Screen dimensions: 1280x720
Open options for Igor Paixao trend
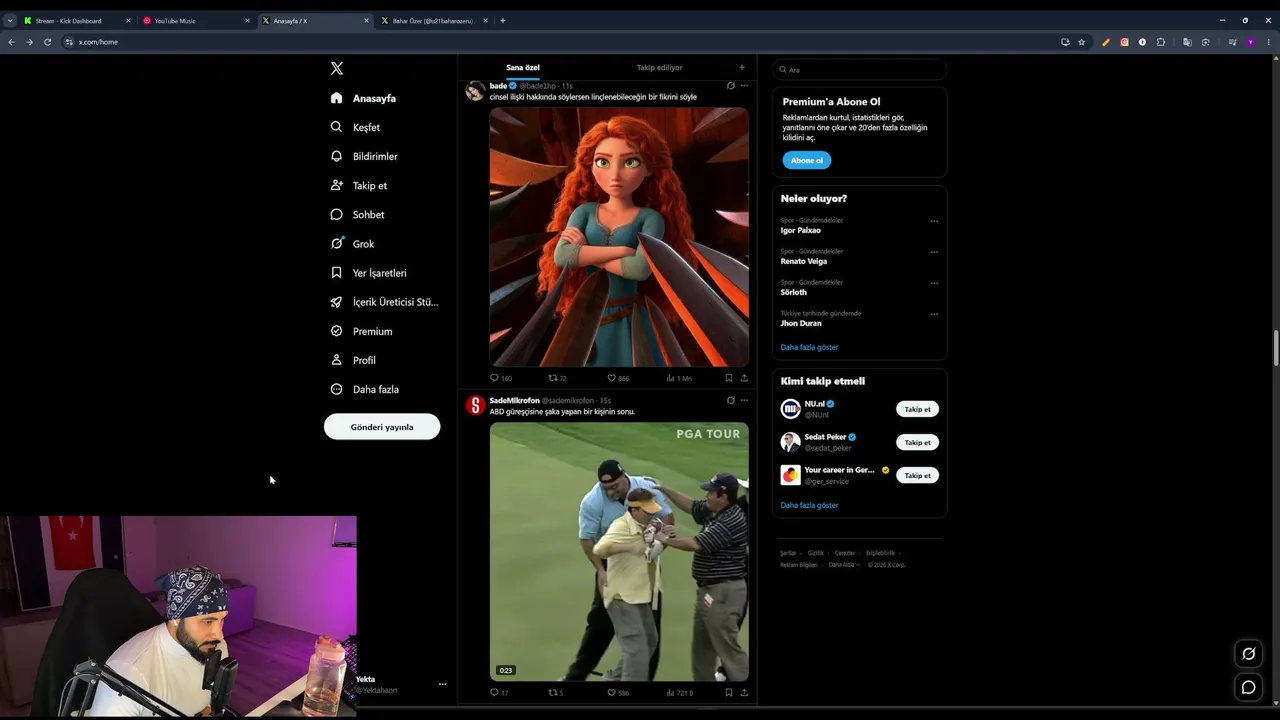[934, 221]
